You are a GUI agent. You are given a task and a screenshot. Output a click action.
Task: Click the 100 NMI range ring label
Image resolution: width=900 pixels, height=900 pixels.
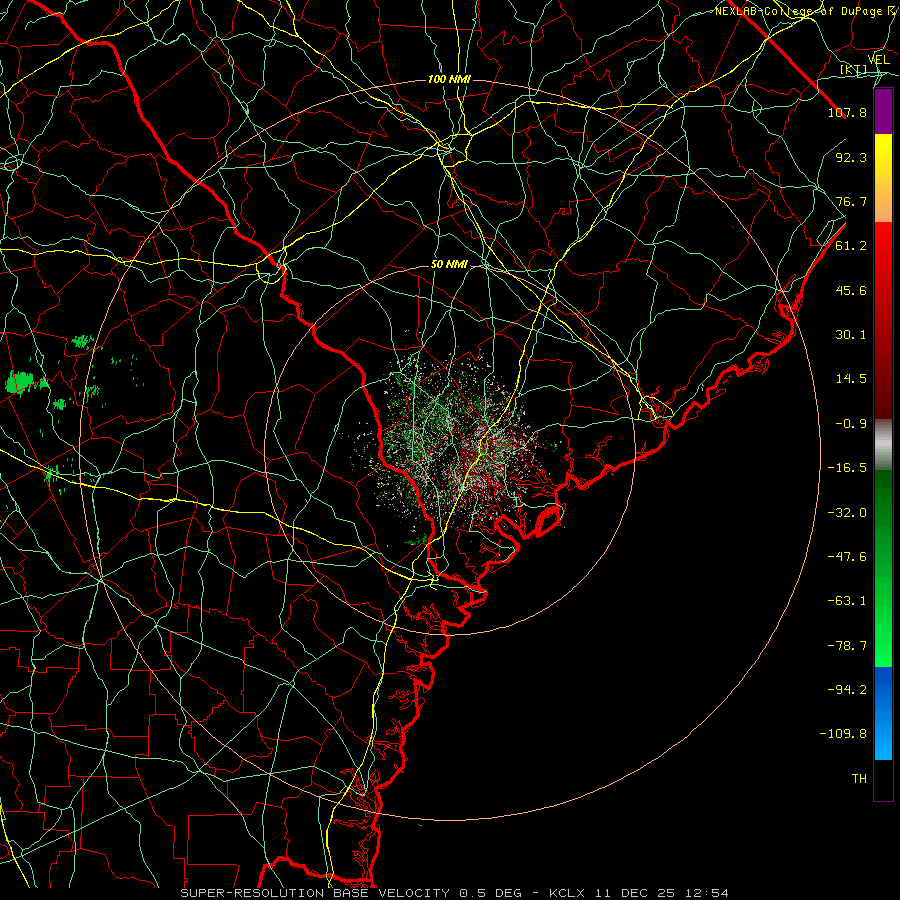click(449, 79)
